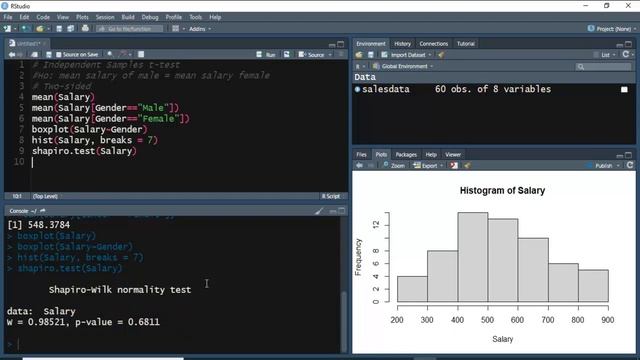640x360 pixels.
Task: Show editor in new window icon
Action: pos(34,54)
